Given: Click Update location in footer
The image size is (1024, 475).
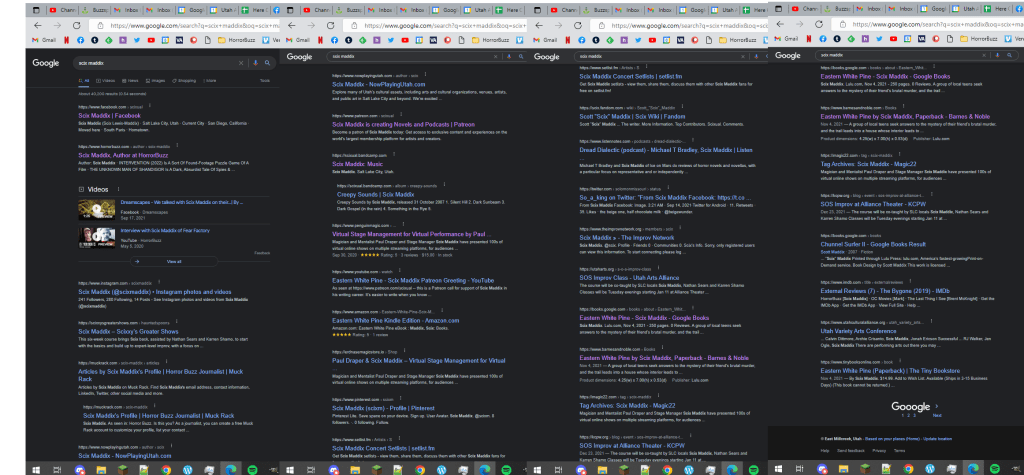Looking at the screenshot, I should tap(937, 438).
